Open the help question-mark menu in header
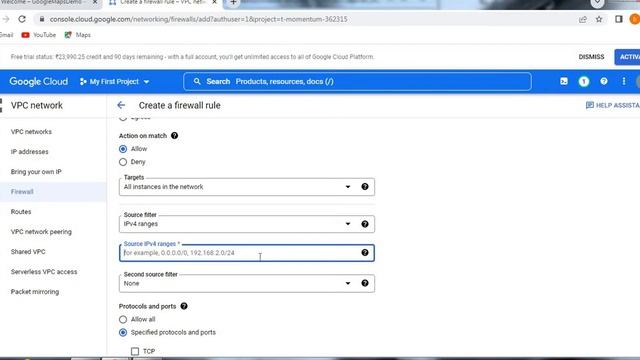The image size is (640, 360). [604, 82]
